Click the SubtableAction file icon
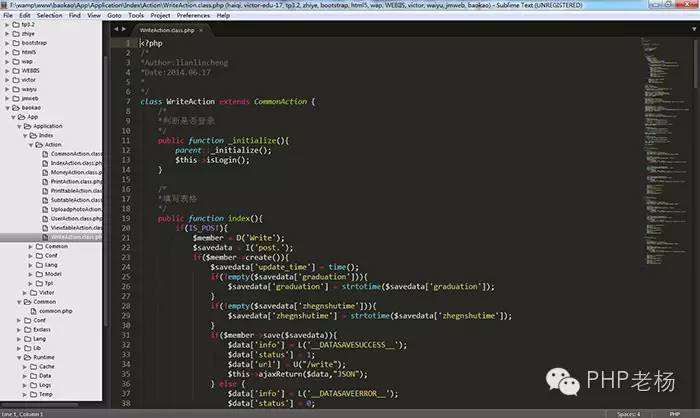 pos(45,200)
